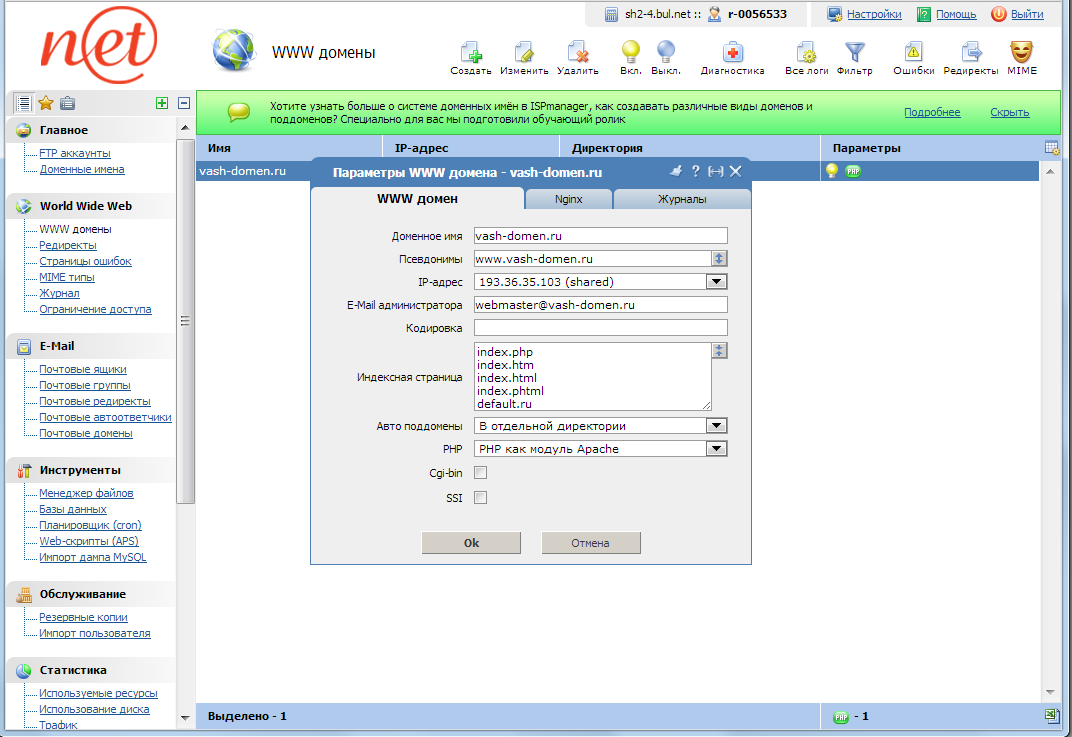Viewport: 1072px width, 737px height.
Task: Open the PHP mode dropdown
Action: pyautogui.click(x=716, y=449)
